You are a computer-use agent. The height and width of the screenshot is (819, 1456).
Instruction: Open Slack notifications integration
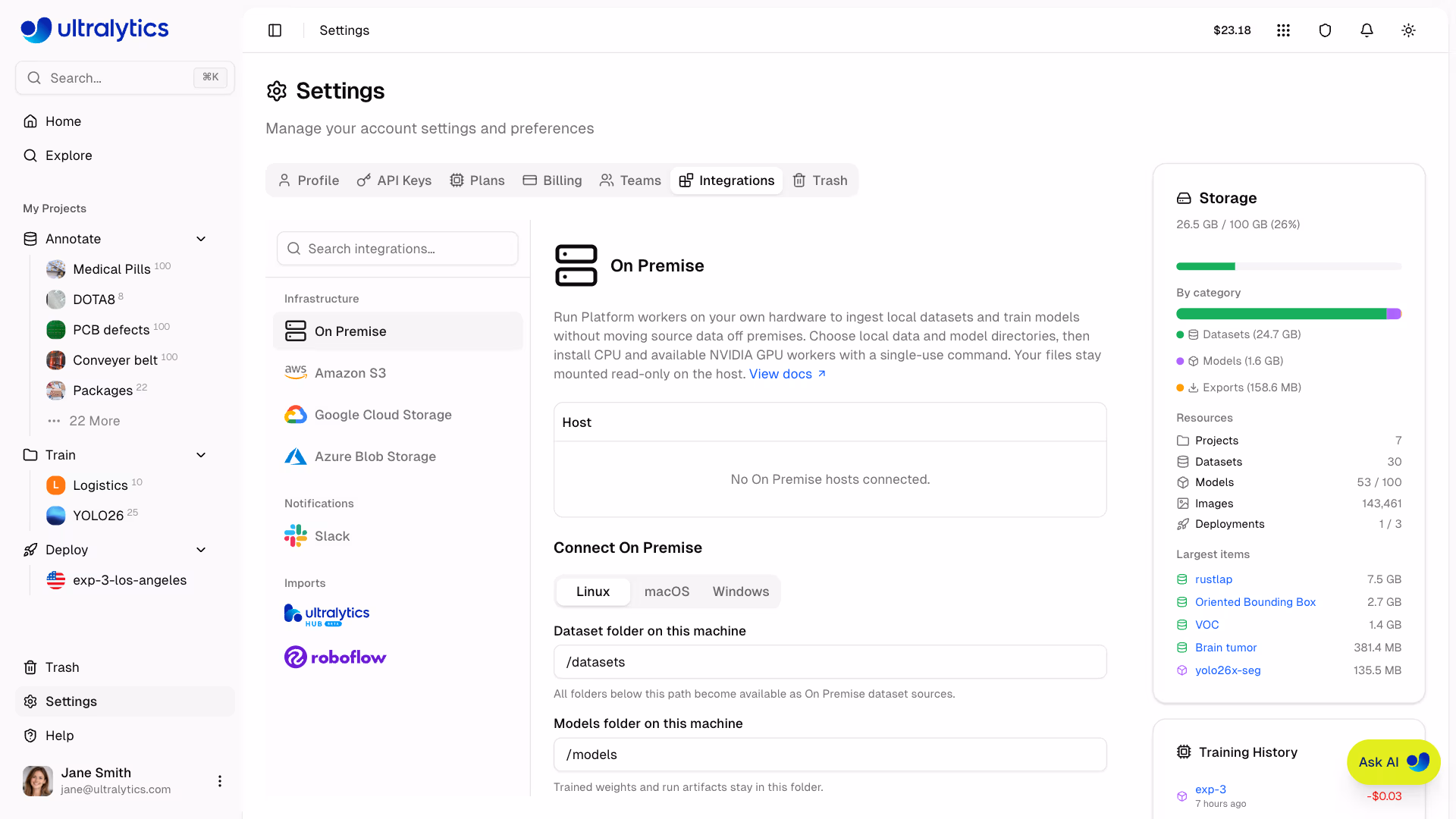tap(398, 536)
